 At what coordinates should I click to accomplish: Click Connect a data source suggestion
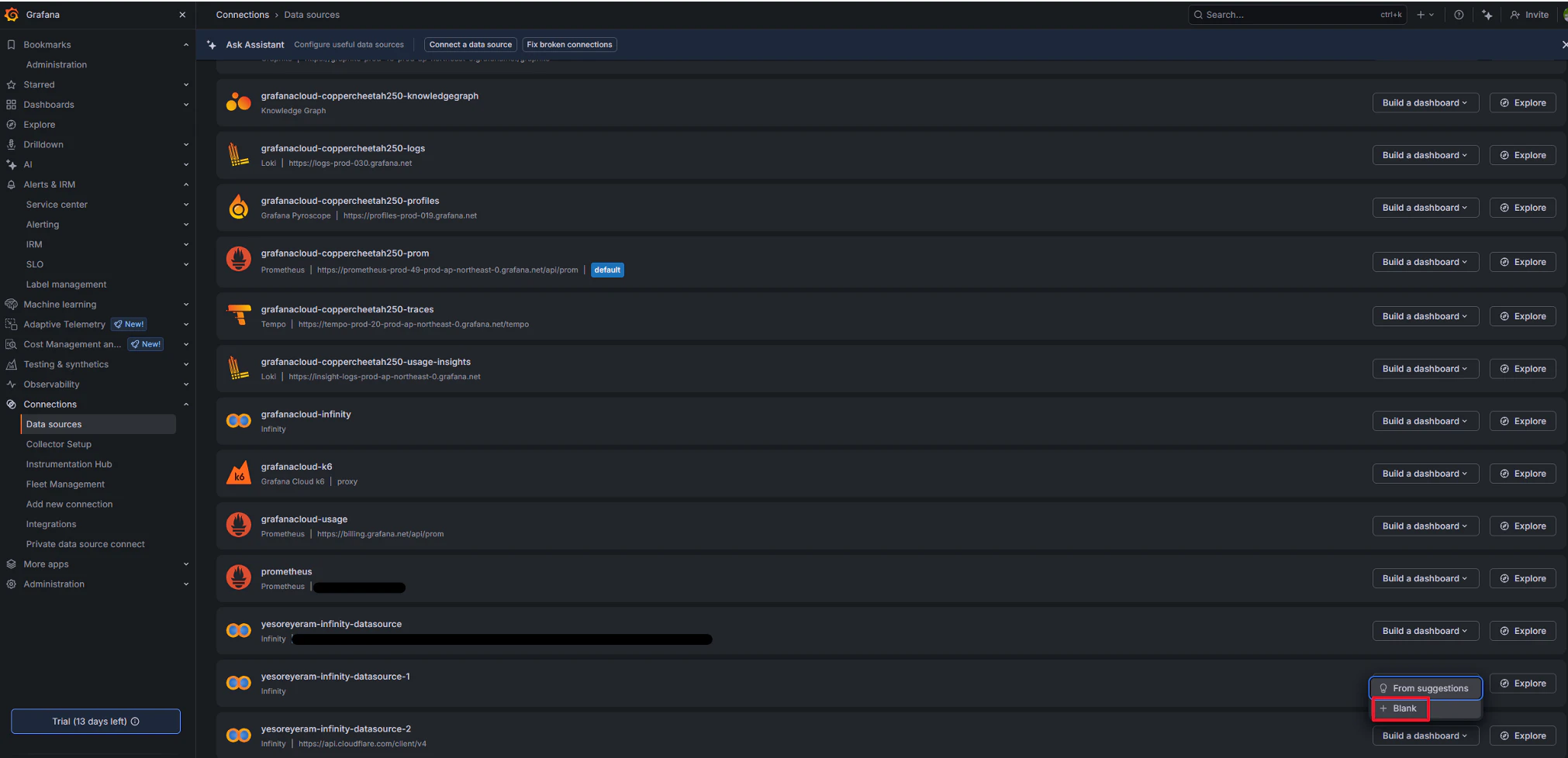click(471, 45)
